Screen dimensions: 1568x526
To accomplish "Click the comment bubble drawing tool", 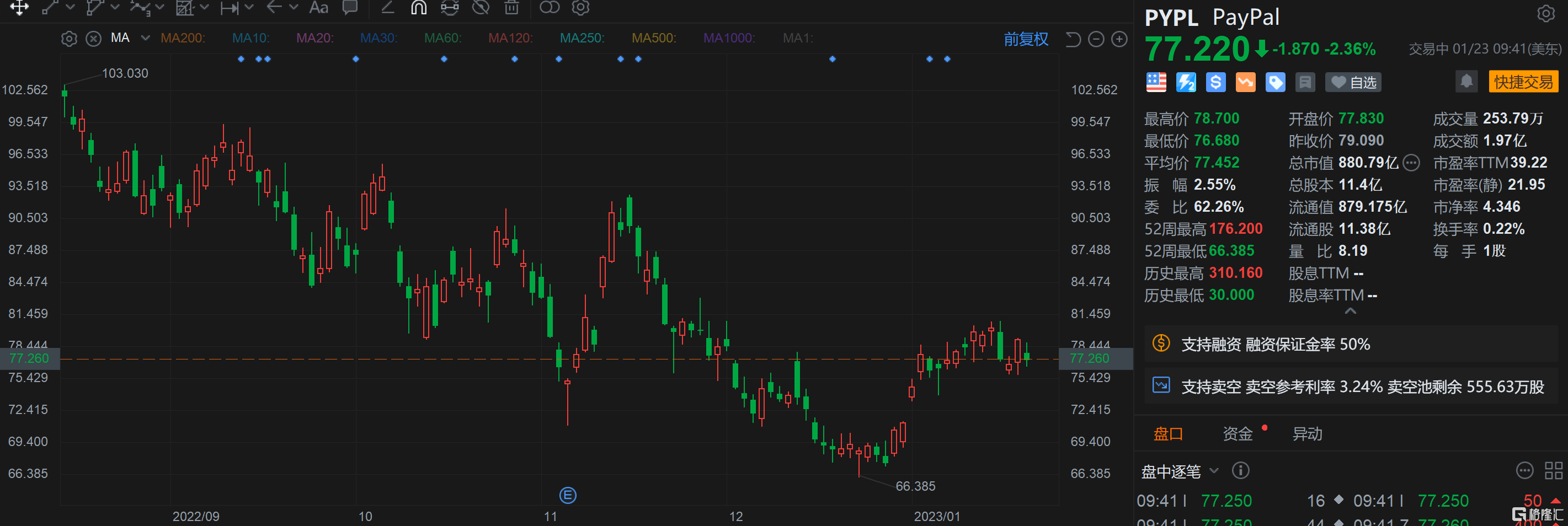I will [x=350, y=8].
